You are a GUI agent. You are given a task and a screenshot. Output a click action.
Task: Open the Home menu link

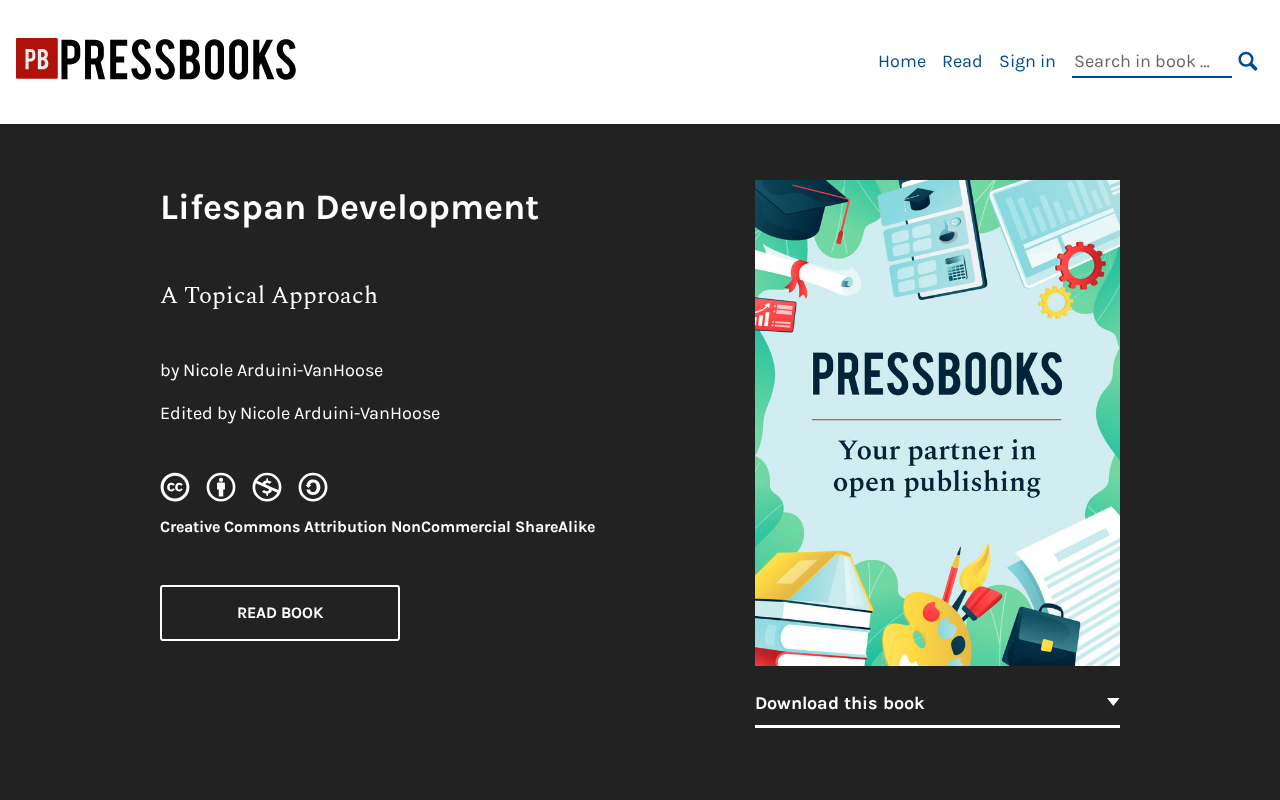(x=902, y=61)
